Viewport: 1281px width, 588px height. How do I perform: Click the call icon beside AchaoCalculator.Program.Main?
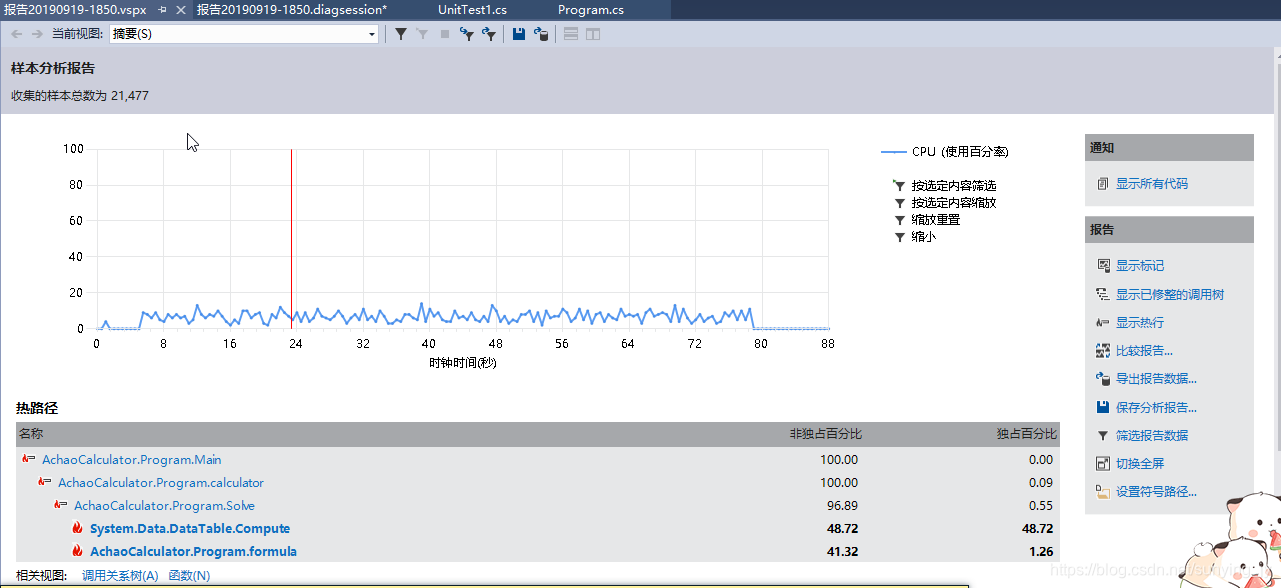point(28,459)
